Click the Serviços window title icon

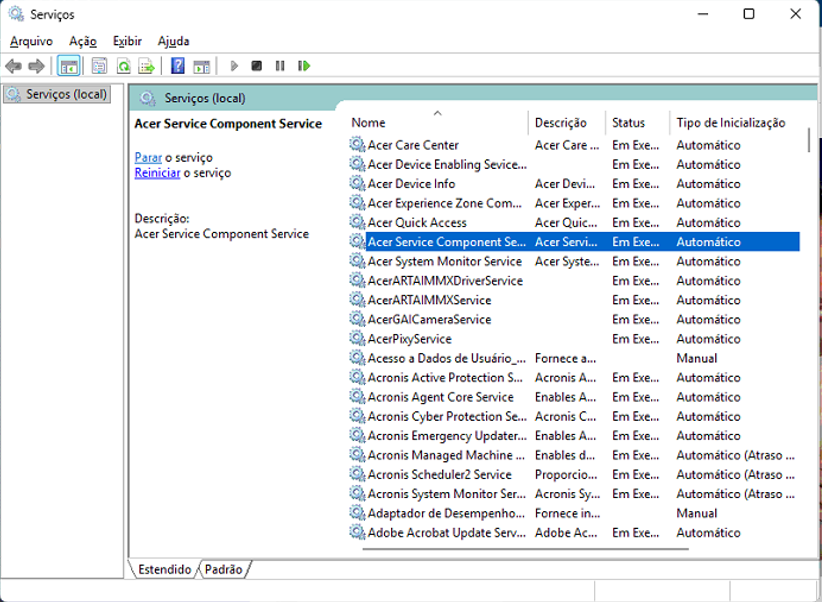point(16,14)
